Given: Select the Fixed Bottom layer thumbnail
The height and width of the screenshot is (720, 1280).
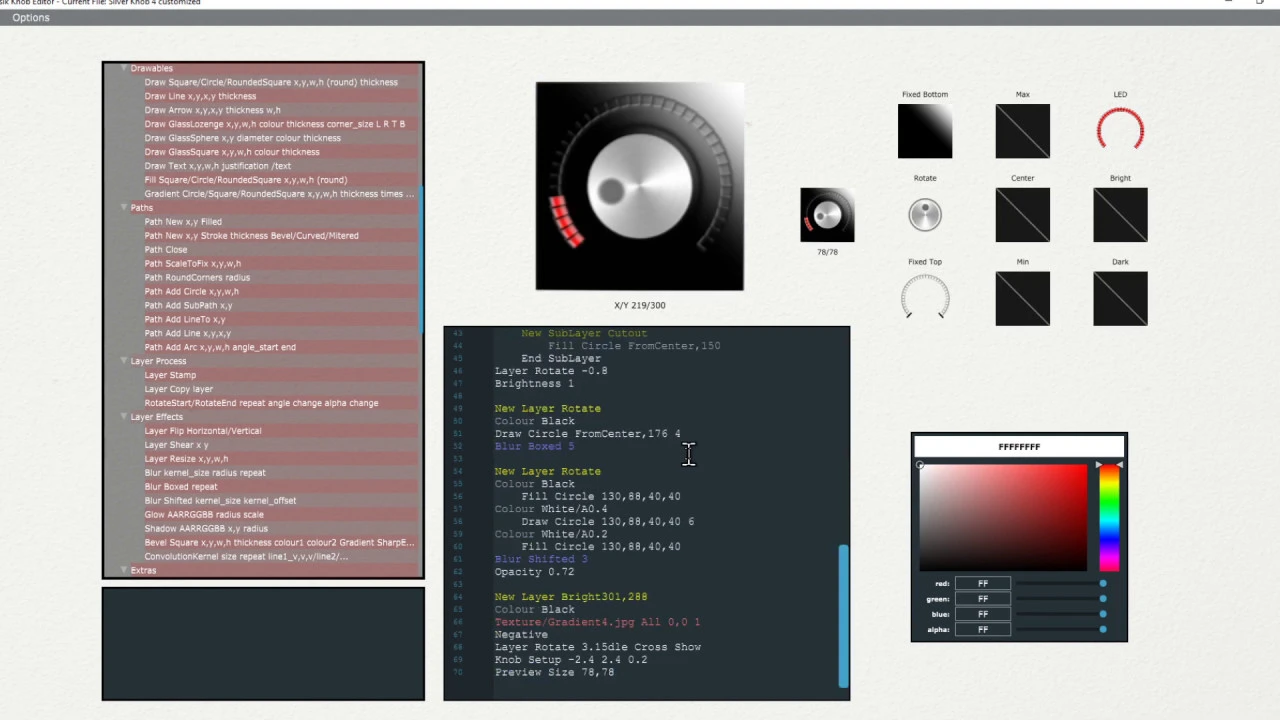Looking at the screenshot, I should [x=925, y=131].
